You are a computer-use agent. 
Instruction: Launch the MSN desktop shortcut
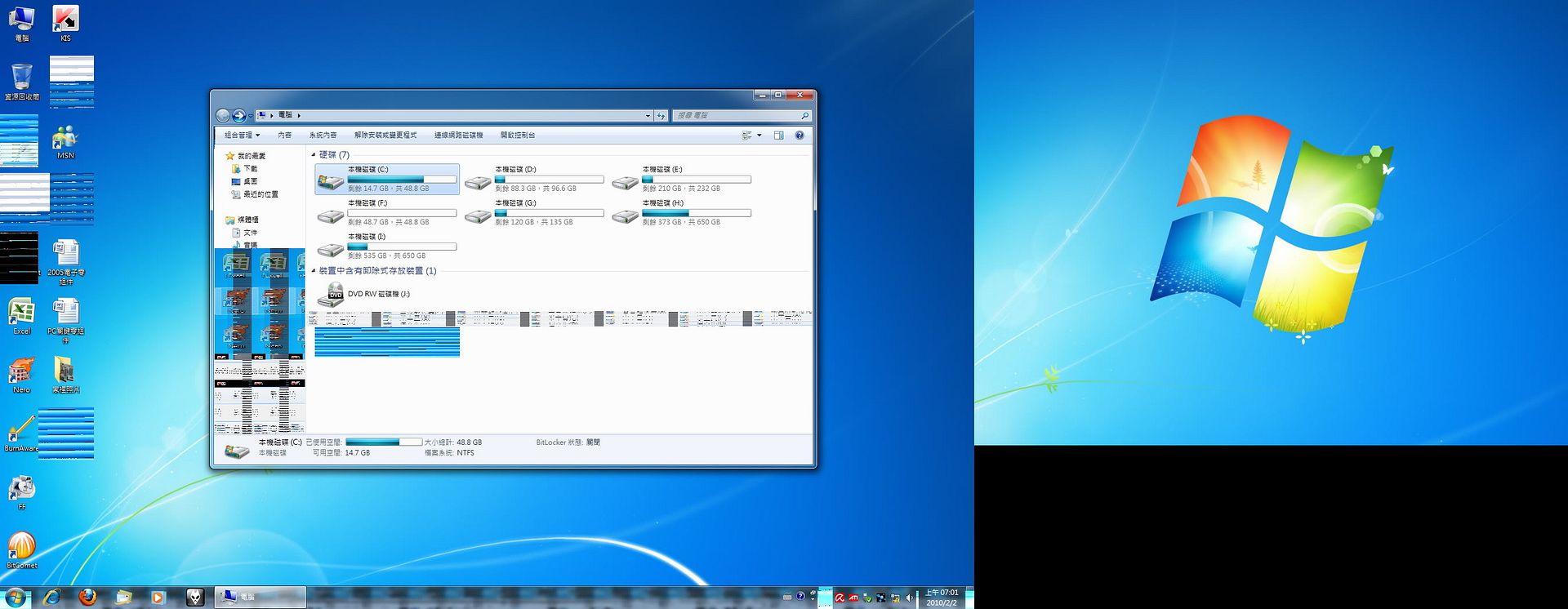[65, 142]
